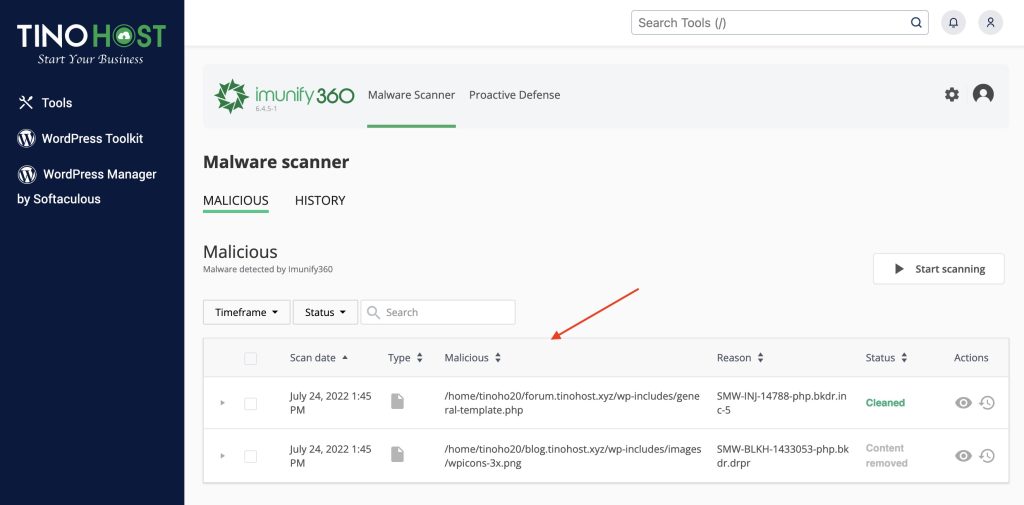View the general-template.php file via eye icon
Screen dimensions: 1024x505
click(963, 403)
